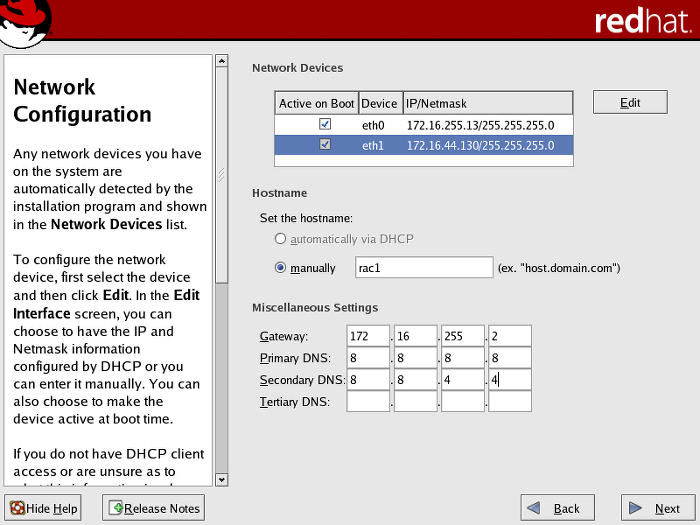Viewport: 700px width, 525px height.
Task: Uncheck Active on Boot for eth0
Action: (325, 124)
